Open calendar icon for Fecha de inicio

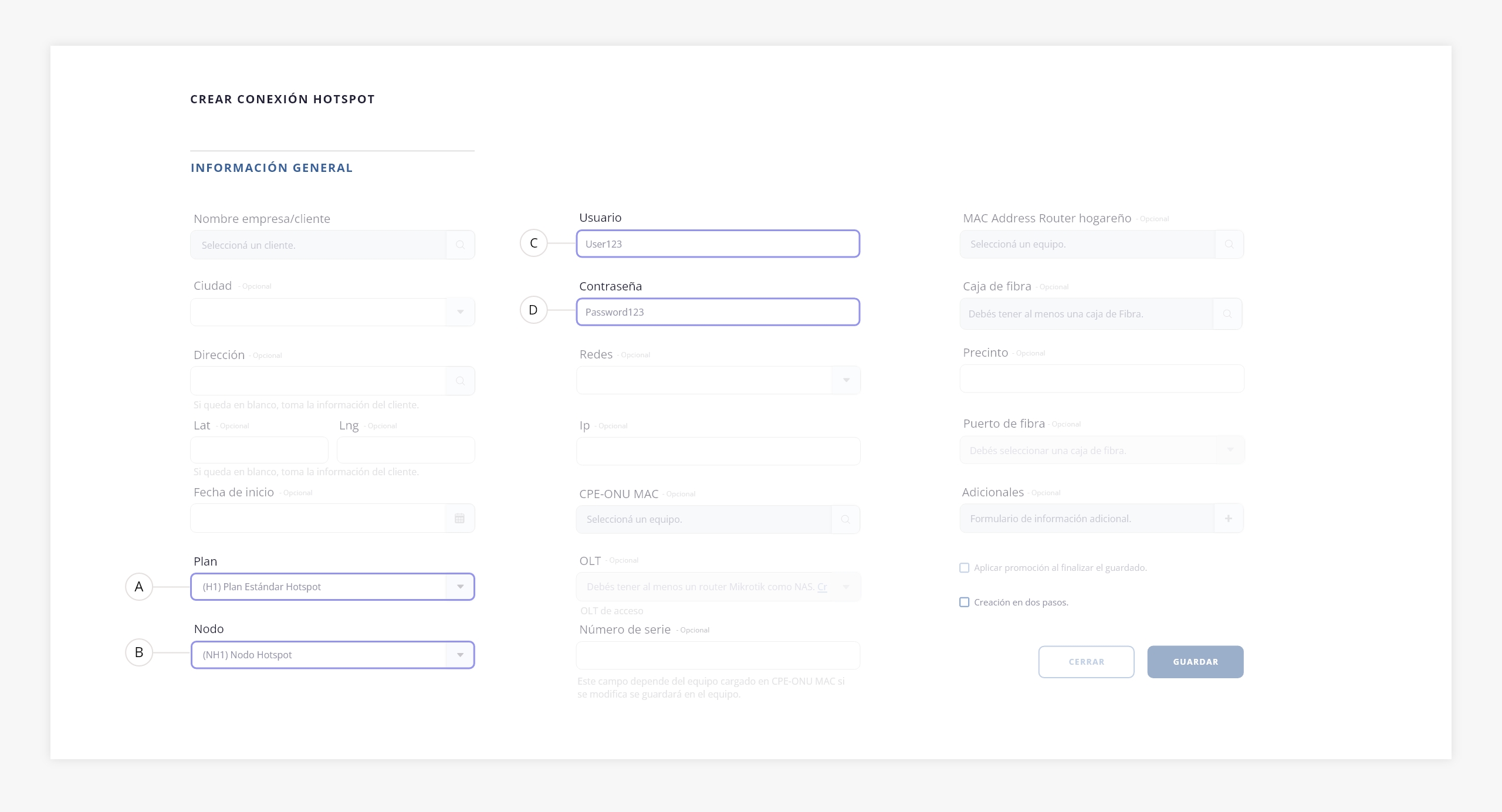click(459, 518)
